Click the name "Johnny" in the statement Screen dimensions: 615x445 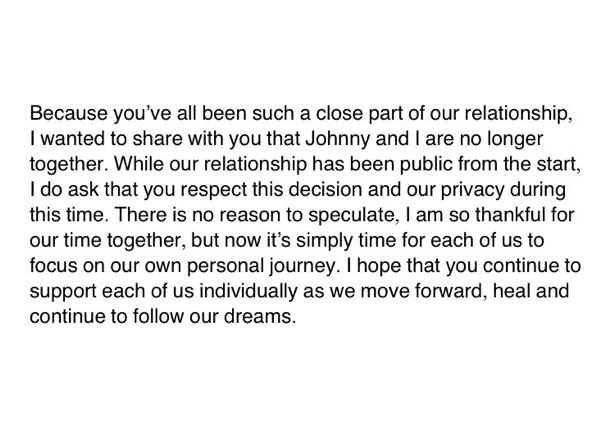[x=337, y=139]
